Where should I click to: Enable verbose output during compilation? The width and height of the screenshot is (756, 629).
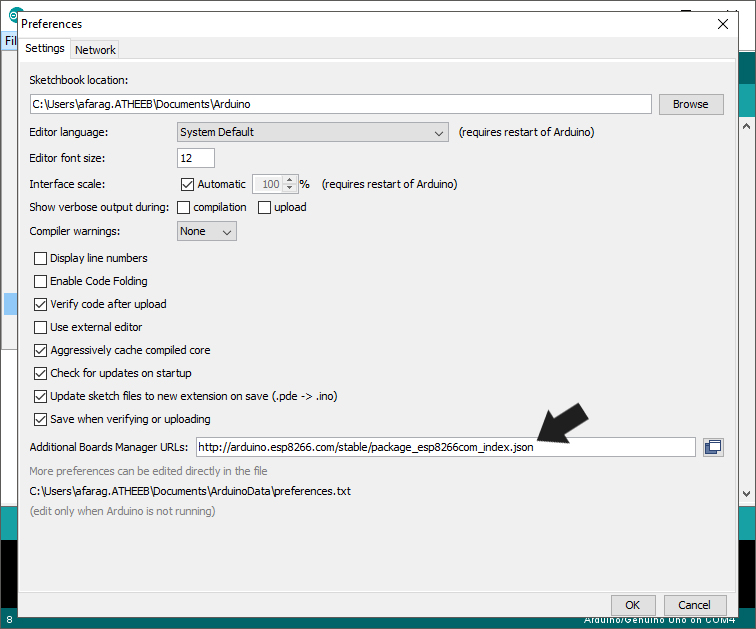(183, 207)
